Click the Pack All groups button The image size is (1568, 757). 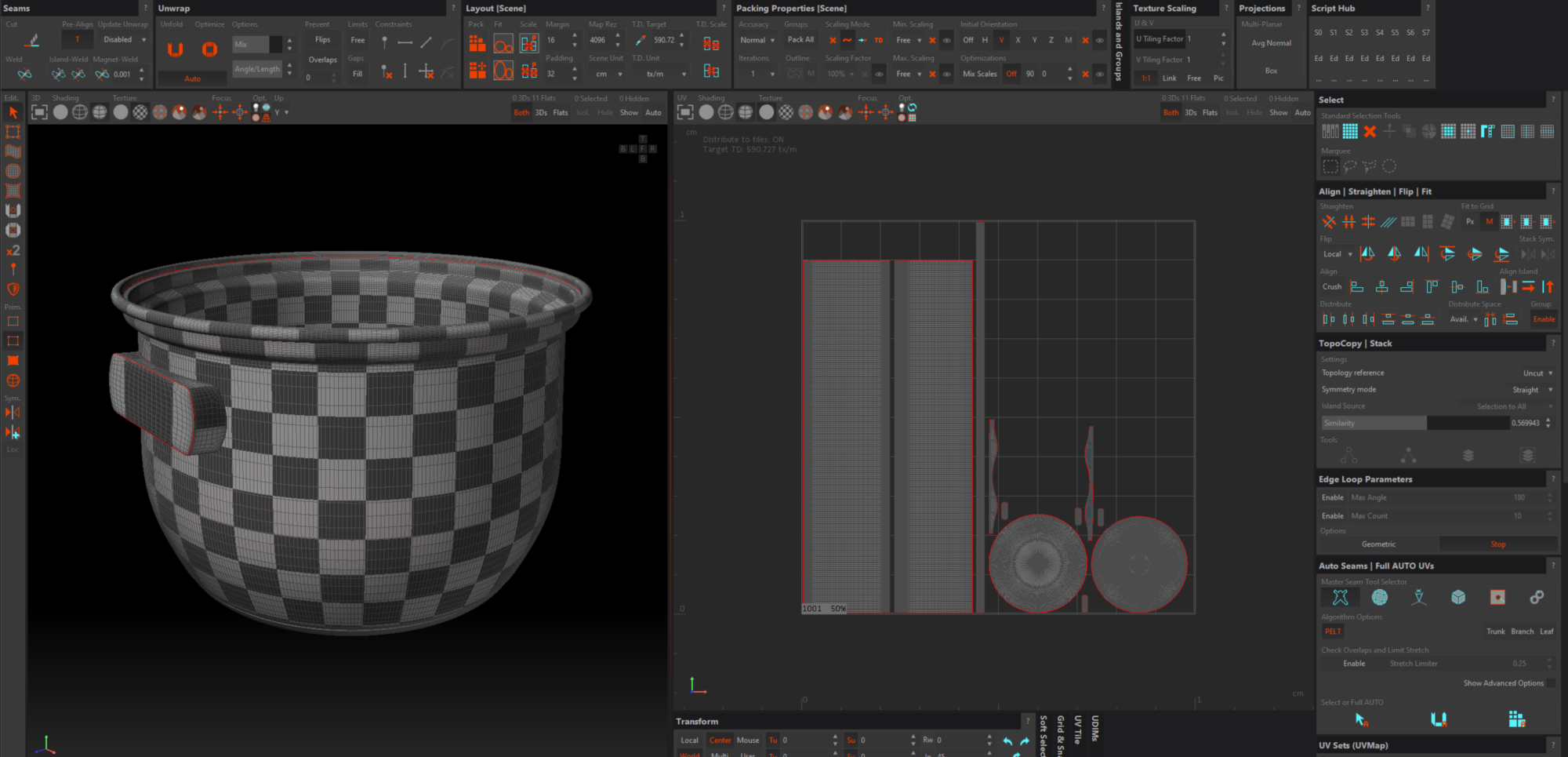pos(800,40)
